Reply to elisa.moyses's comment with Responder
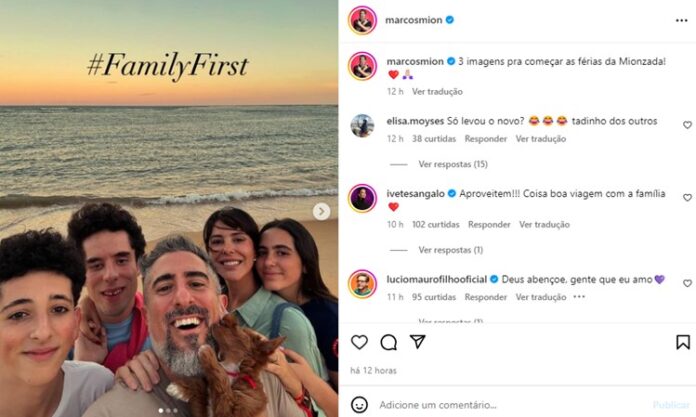Image resolution: width=696 pixels, height=417 pixels. click(x=487, y=139)
